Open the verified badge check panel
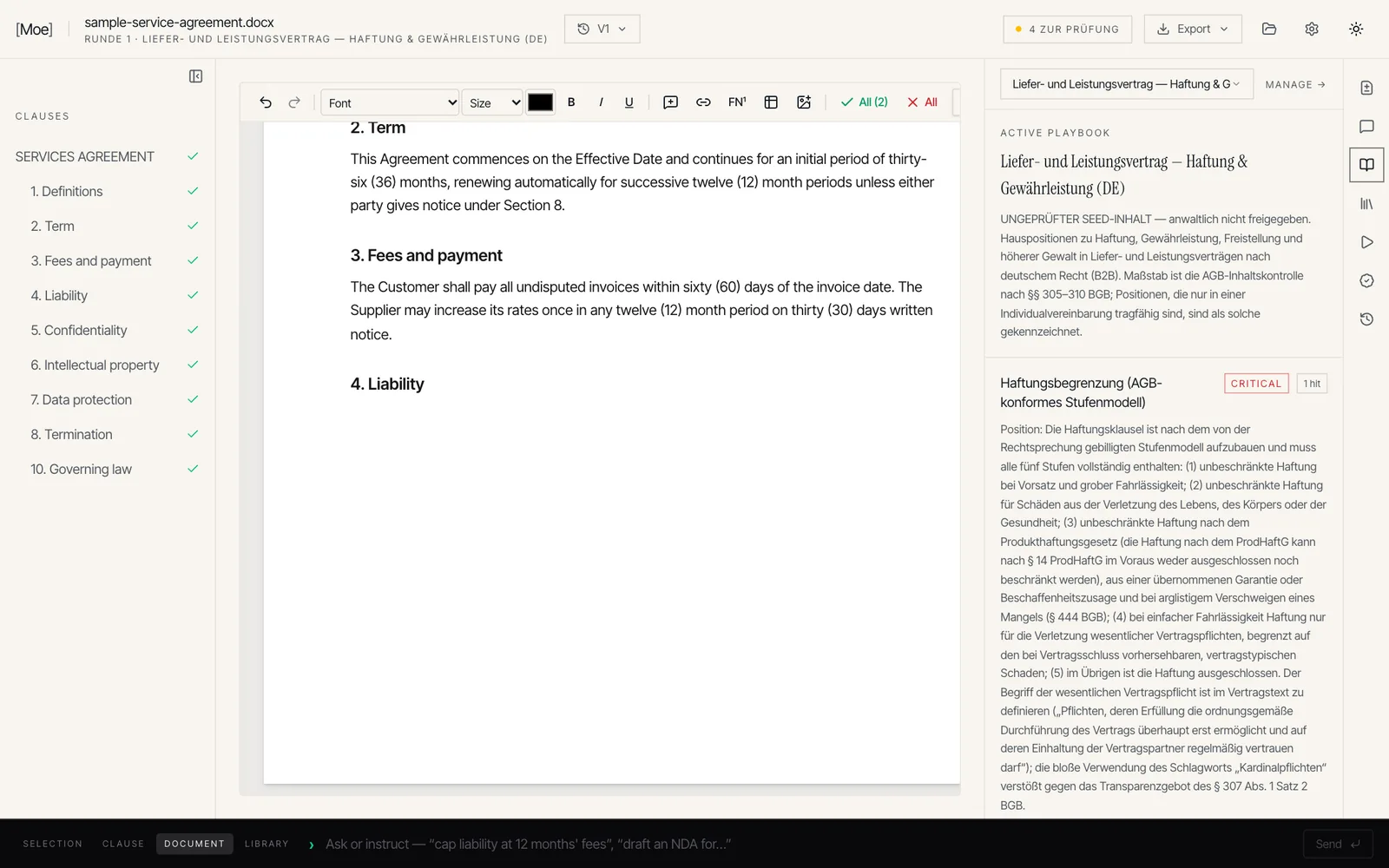1389x868 pixels. click(x=1366, y=280)
